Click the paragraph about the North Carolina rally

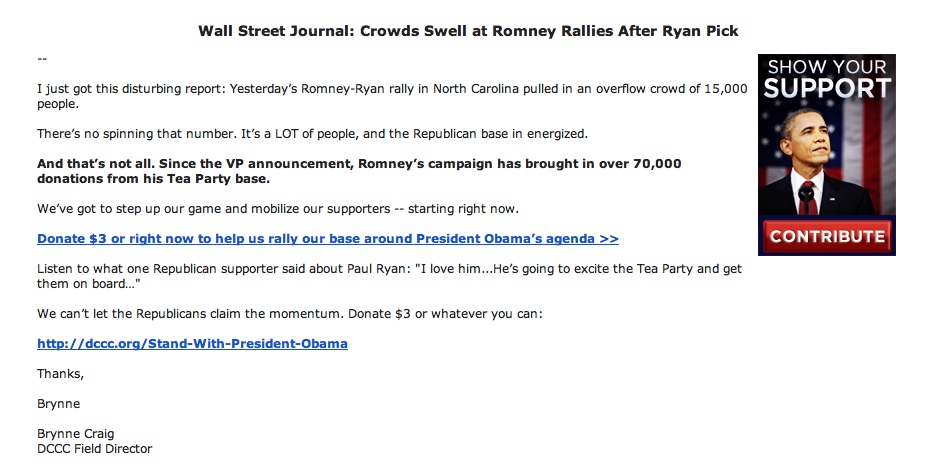click(392, 96)
